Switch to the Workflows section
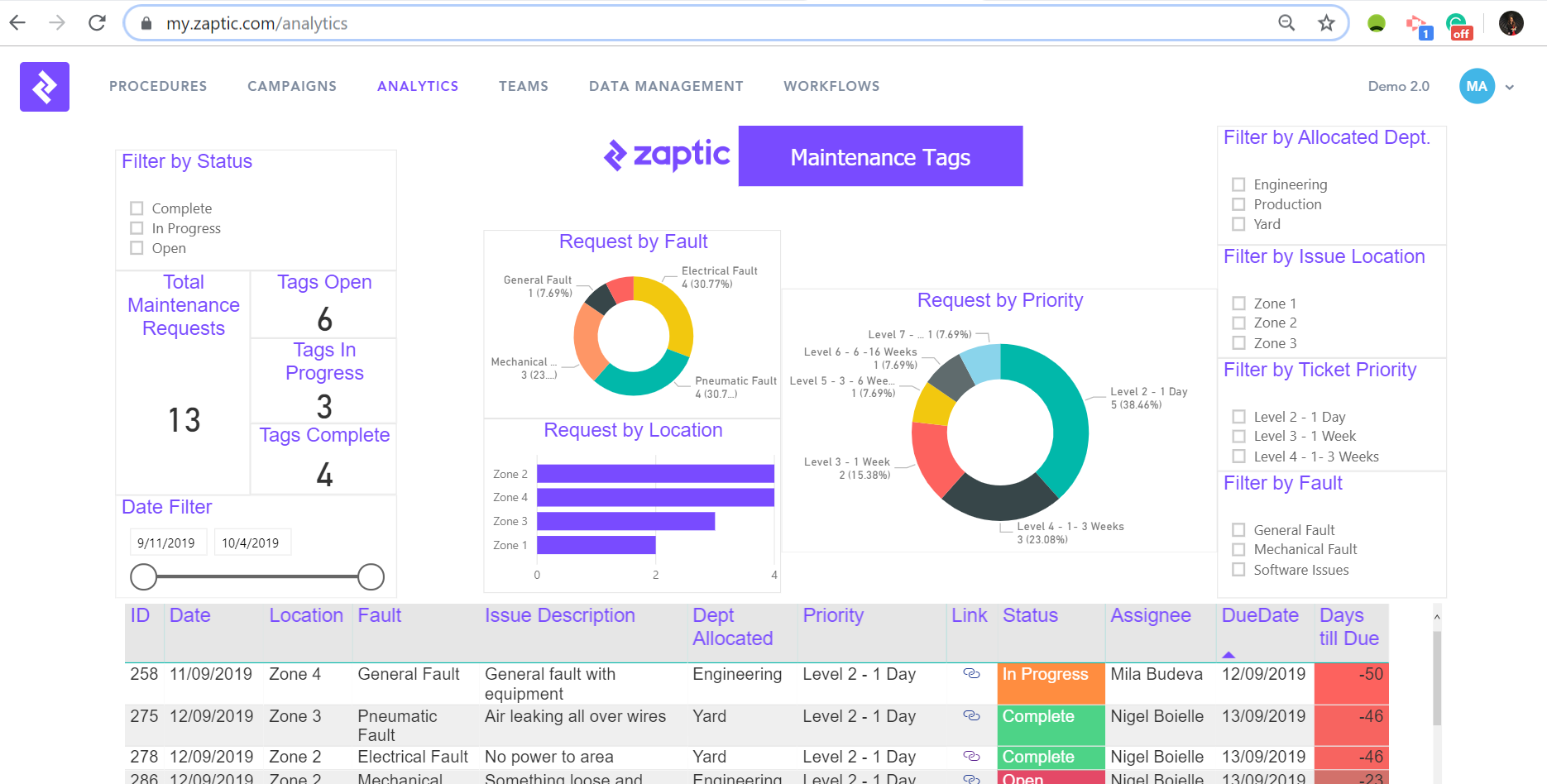This screenshot has height=784, width=1547. coord(831,86)
